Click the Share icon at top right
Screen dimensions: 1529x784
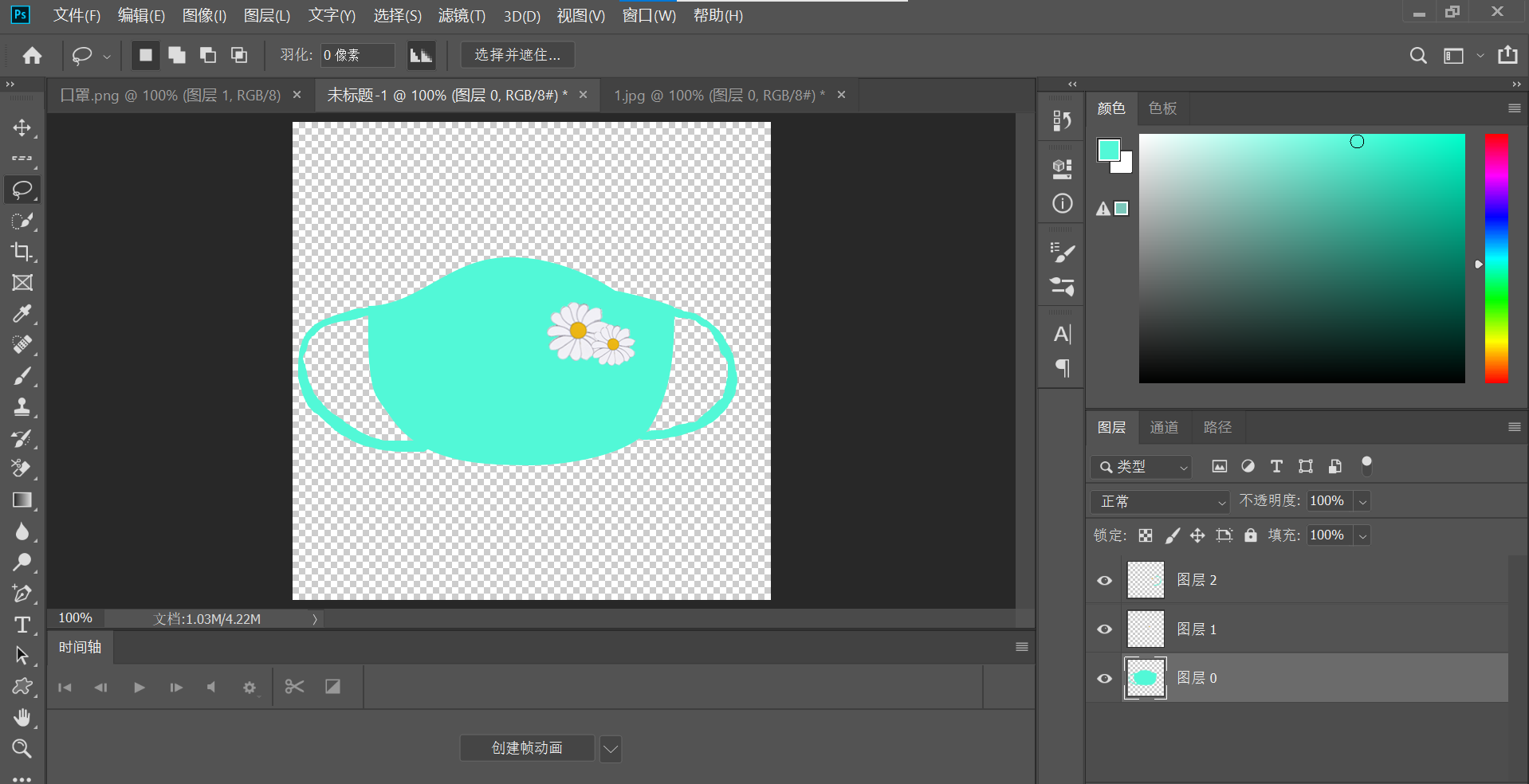pyautogui.click(x=1507, y=55)
